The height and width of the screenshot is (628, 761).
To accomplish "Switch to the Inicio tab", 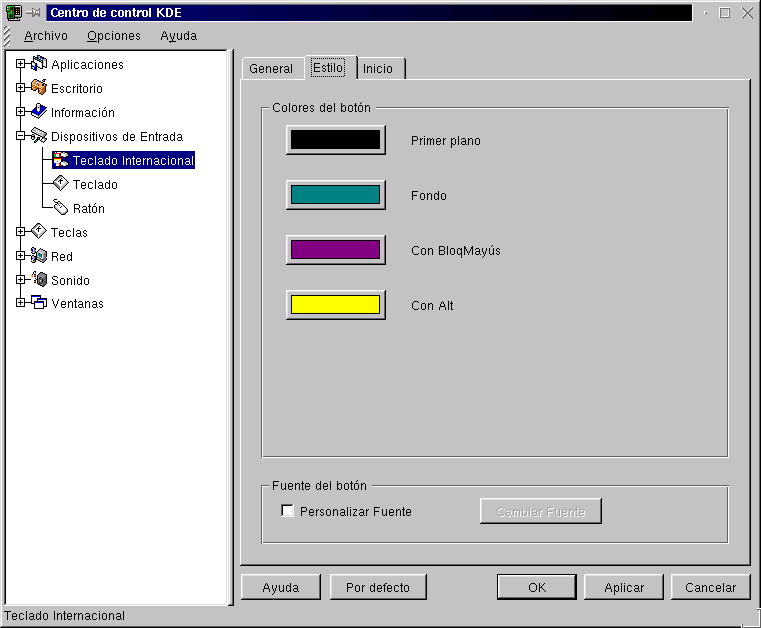I will (378, 69).
